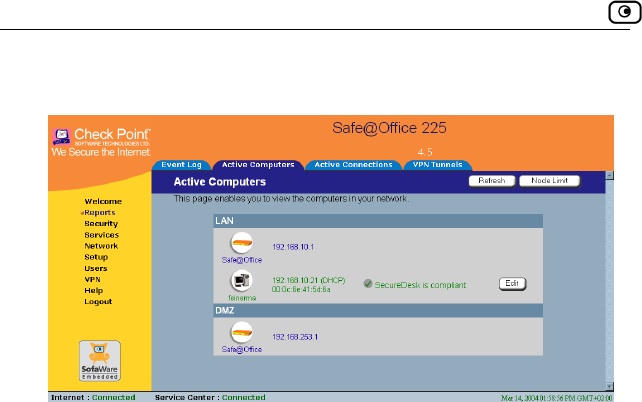The width and height of the screenshot is (642, 402).
Task: Open the VPN Tunnels tab
Action: [437, 165]
